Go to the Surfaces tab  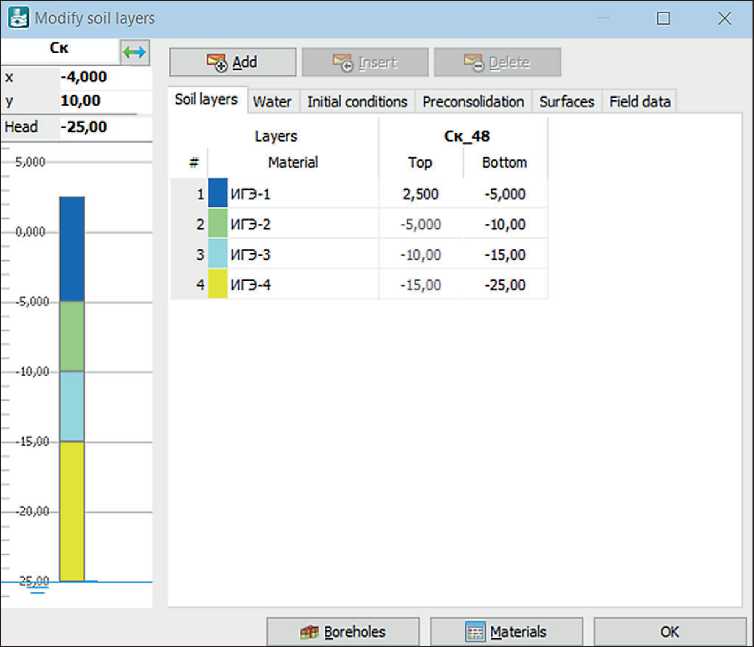[567, 101]
